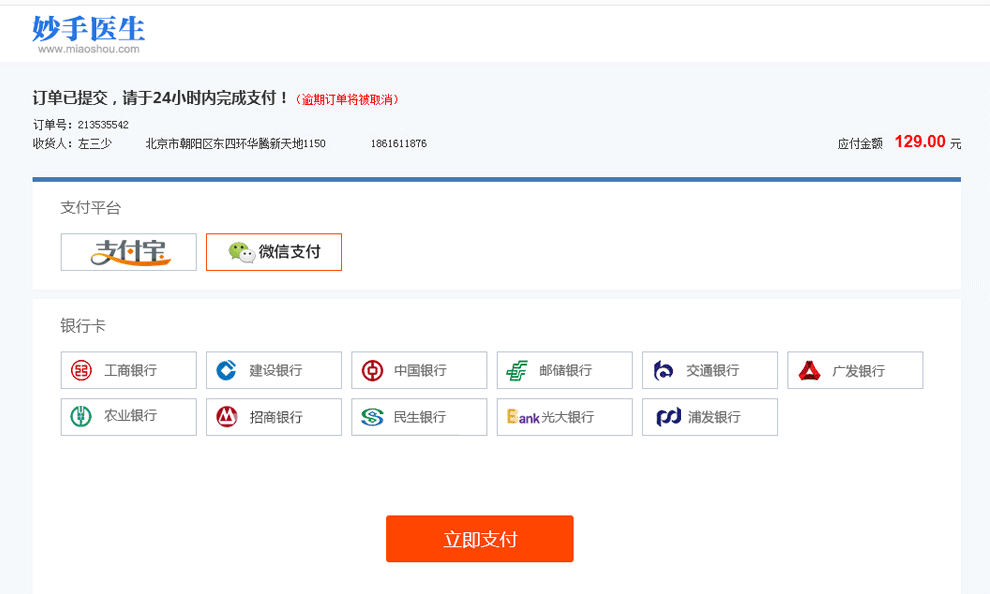Choose 民生银行 bank card option
This screenshot has height=594, width=990.
(419, 417)
